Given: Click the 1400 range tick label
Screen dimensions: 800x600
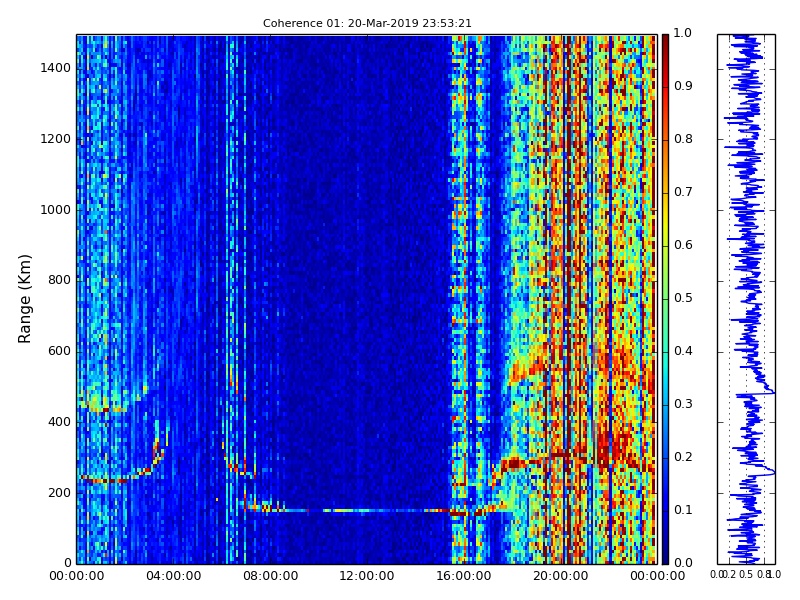Looking at the screenshot, I should click(56, 68).
